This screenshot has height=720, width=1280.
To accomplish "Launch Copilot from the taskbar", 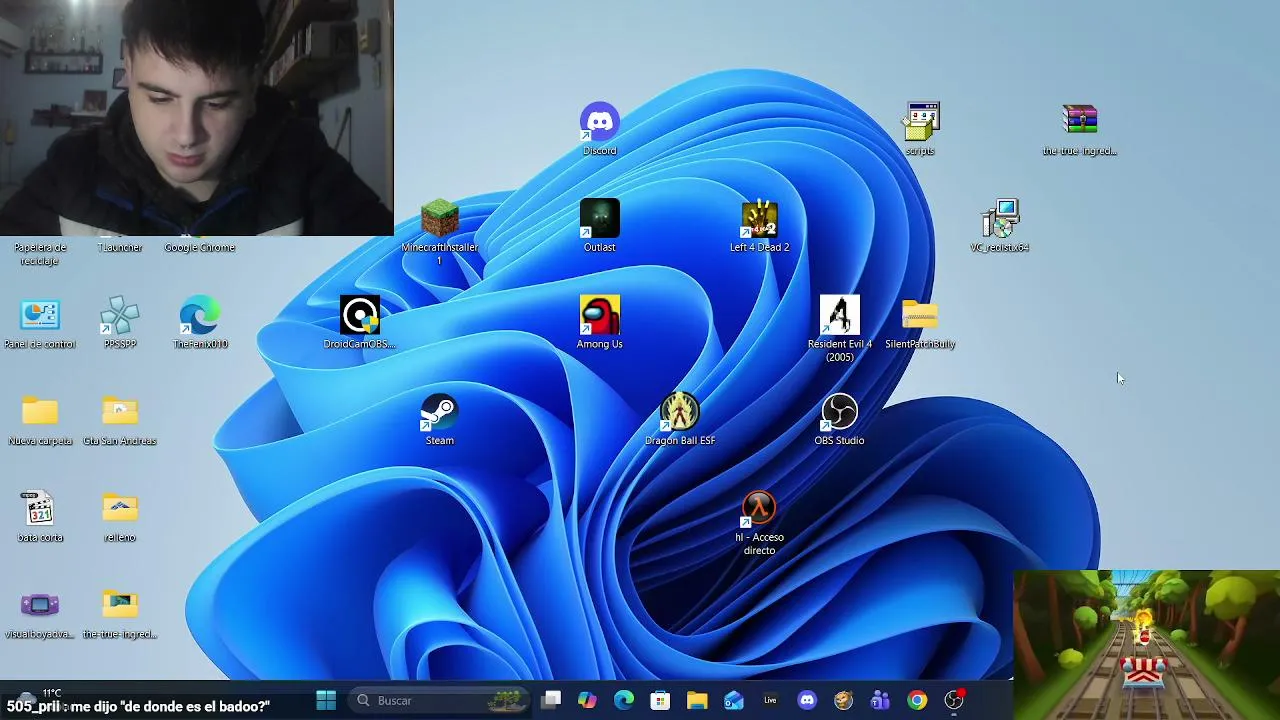I will (587, 700).
